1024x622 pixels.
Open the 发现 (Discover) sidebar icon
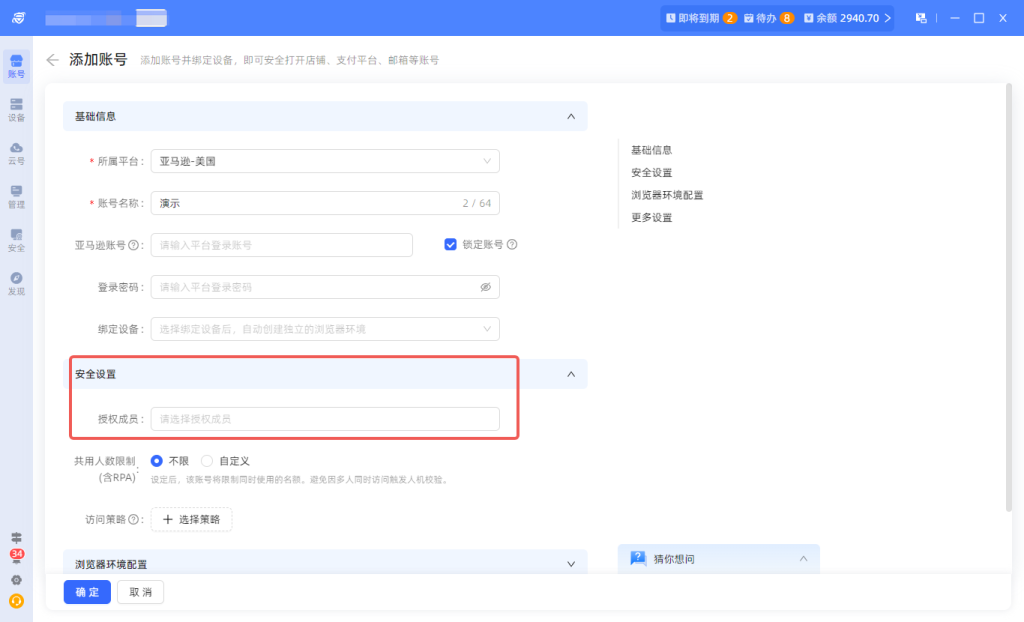click(x=16, y=283)
